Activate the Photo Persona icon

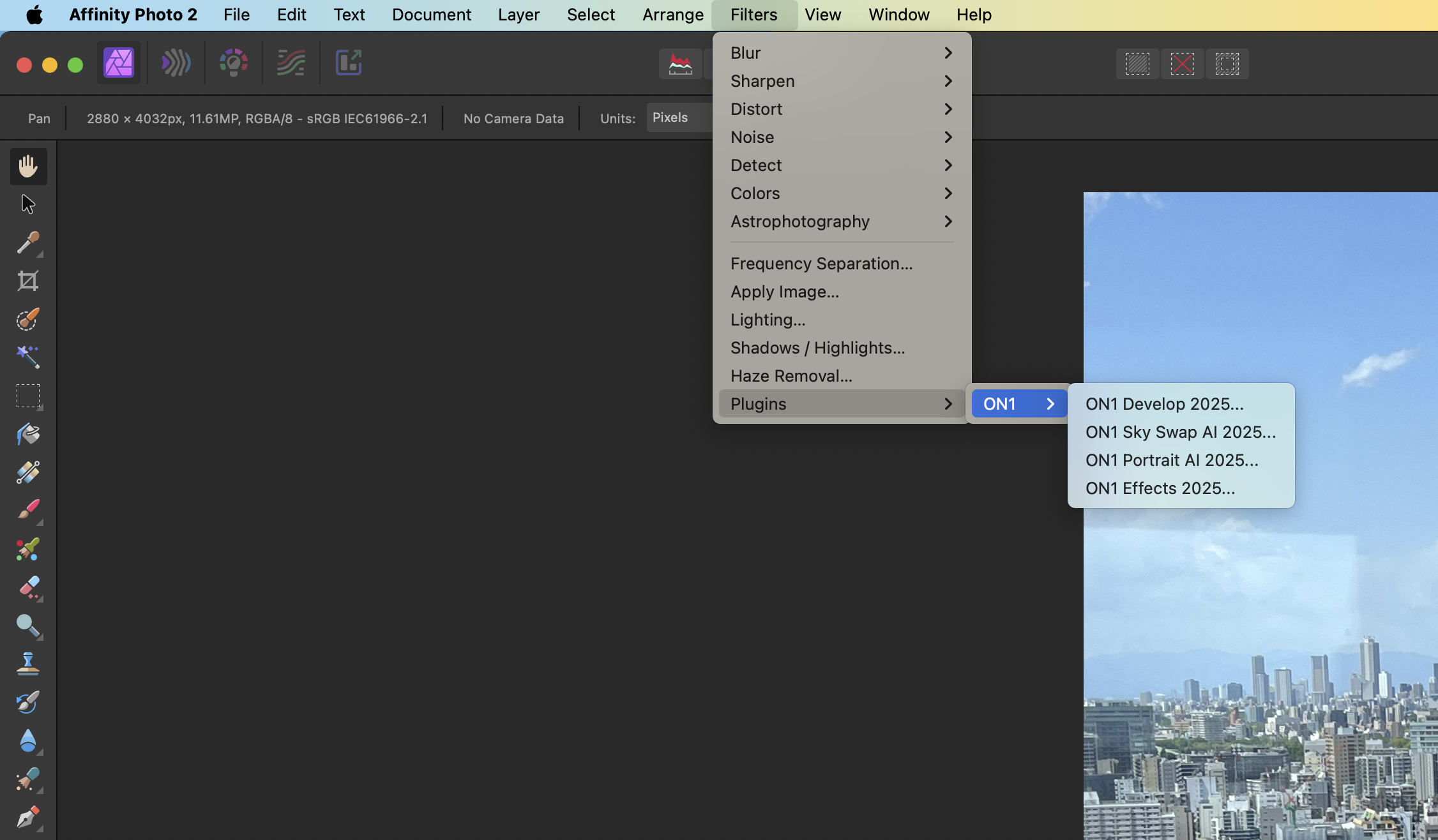pos(119,63)
